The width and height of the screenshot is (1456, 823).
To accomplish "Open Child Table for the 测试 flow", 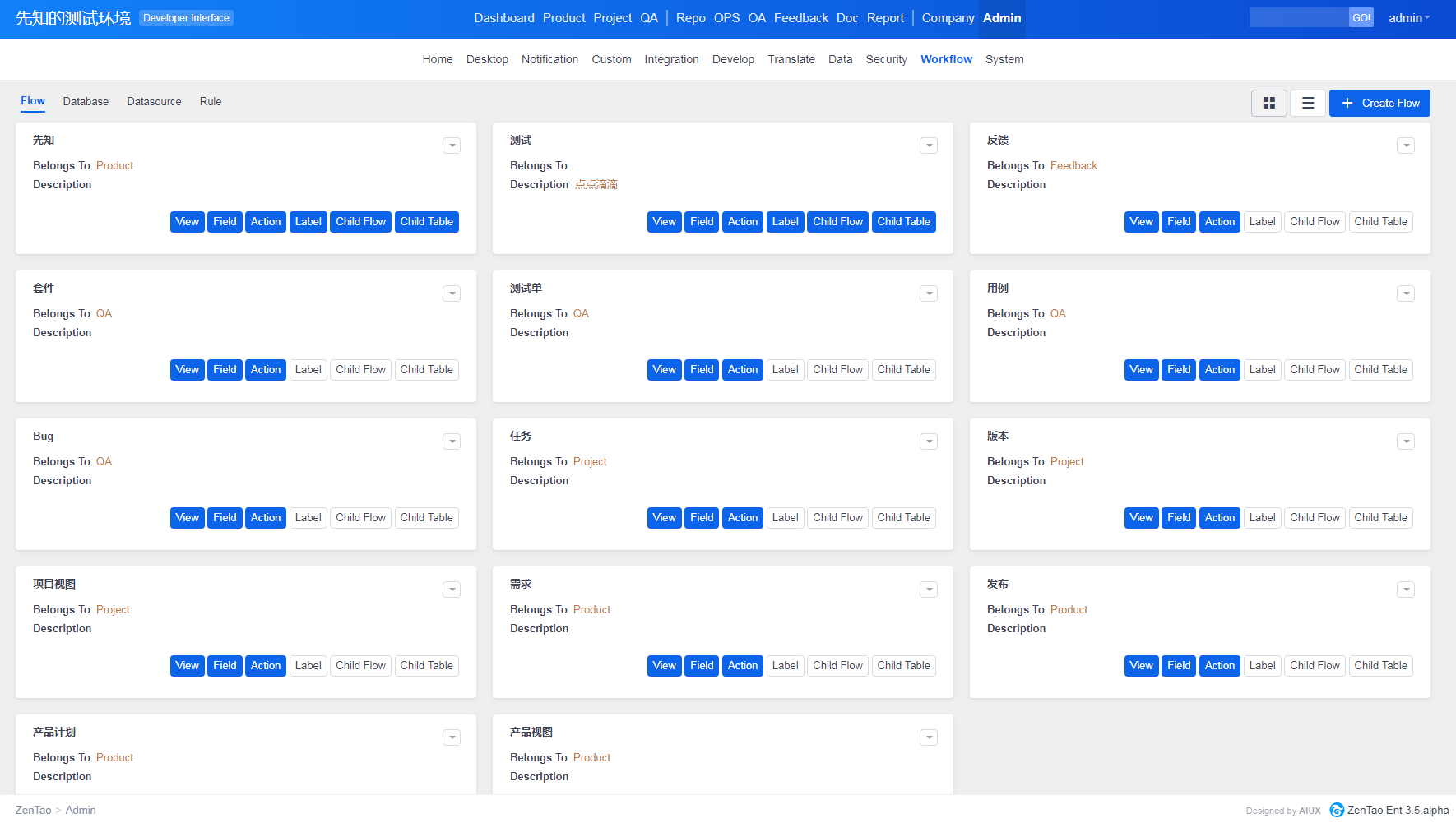I will (x=903, y=222).
